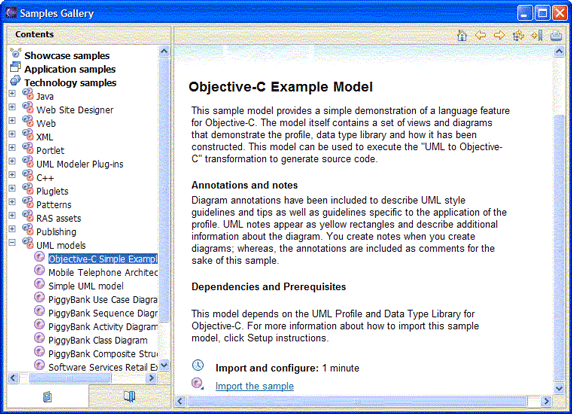The width and height of the screenshot is (572, 414).
Task: Select Technology samples in contents
Action: 70,83
